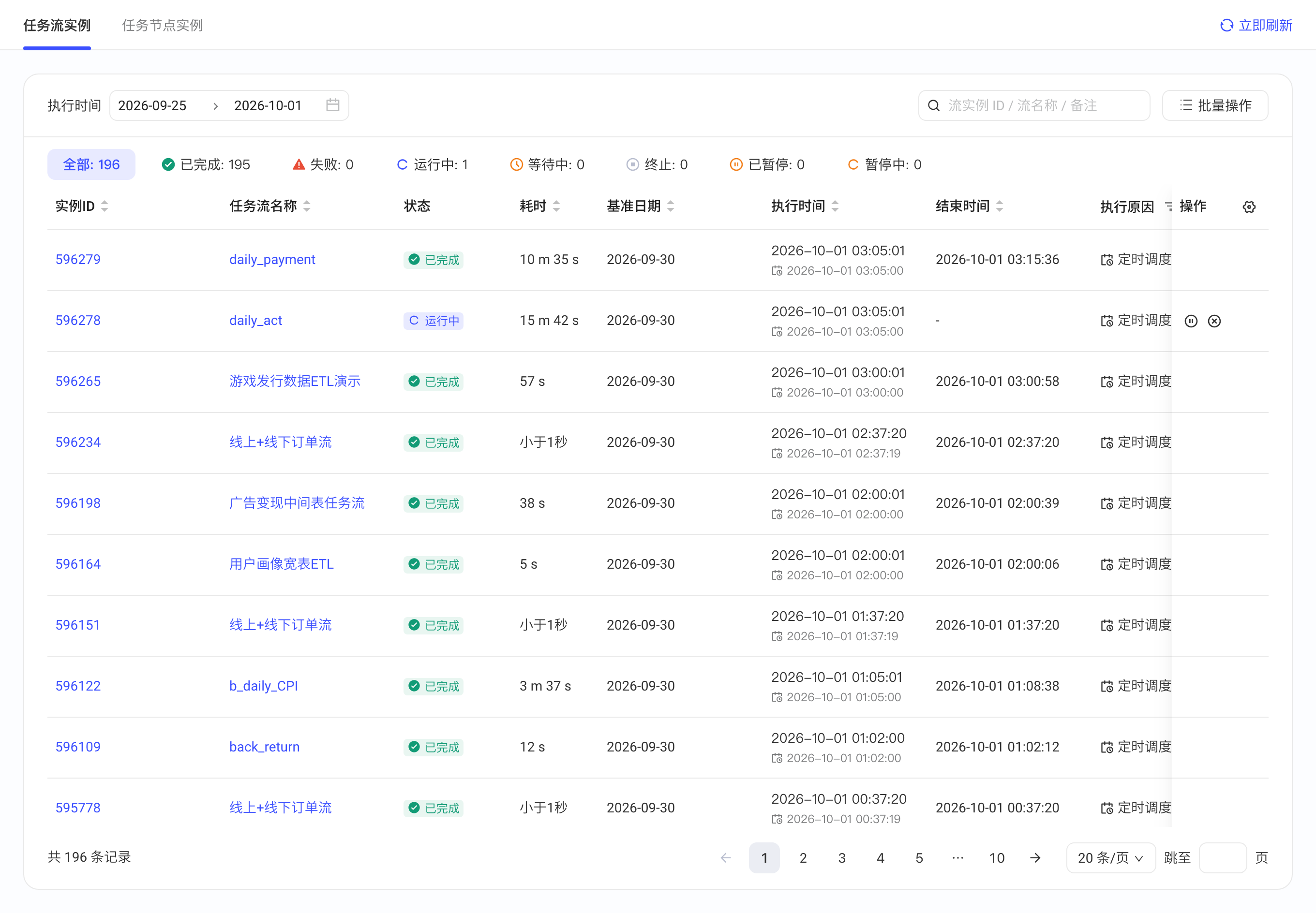Open instance 596151
Image resolution: width=1316 pixels, height=913 pixels.
click(x=78, y=625)
